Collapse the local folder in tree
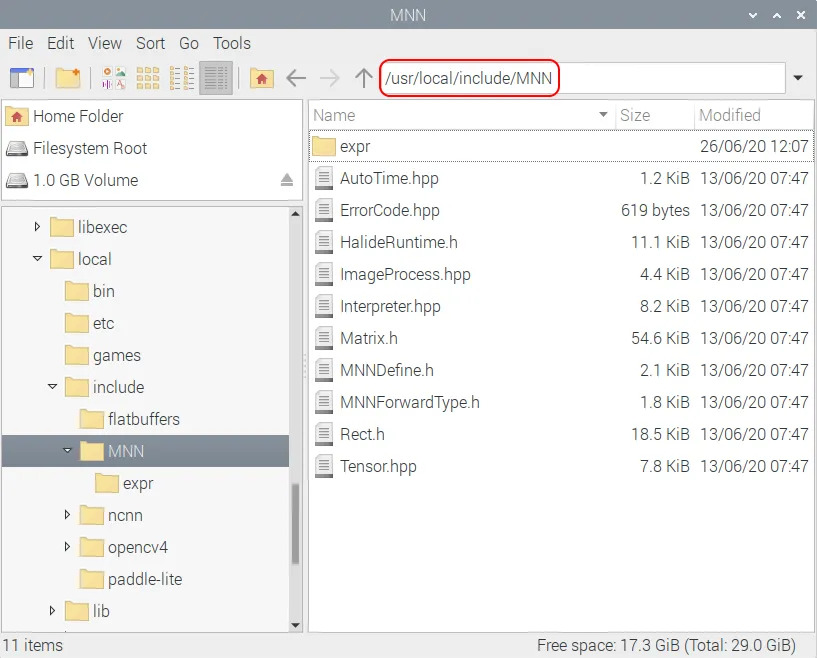Screen dimensions: 817x658 (37, 258)
